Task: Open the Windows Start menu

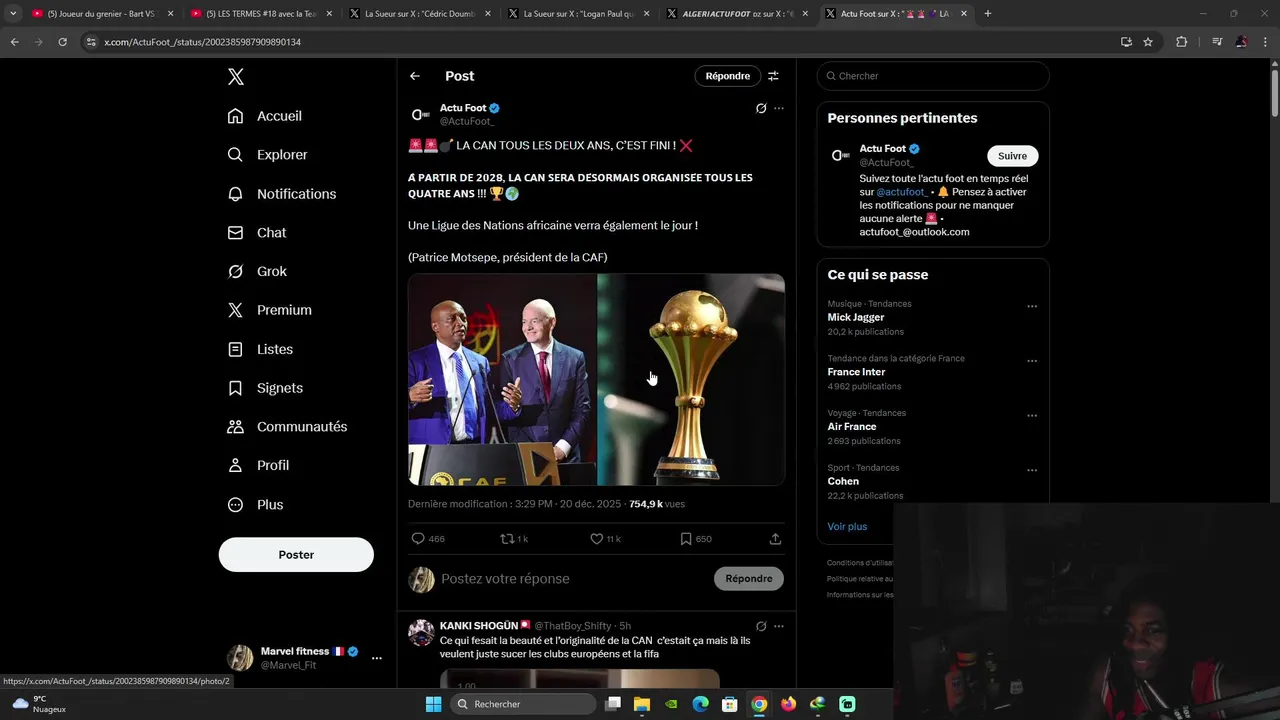Action: (433, 705)
